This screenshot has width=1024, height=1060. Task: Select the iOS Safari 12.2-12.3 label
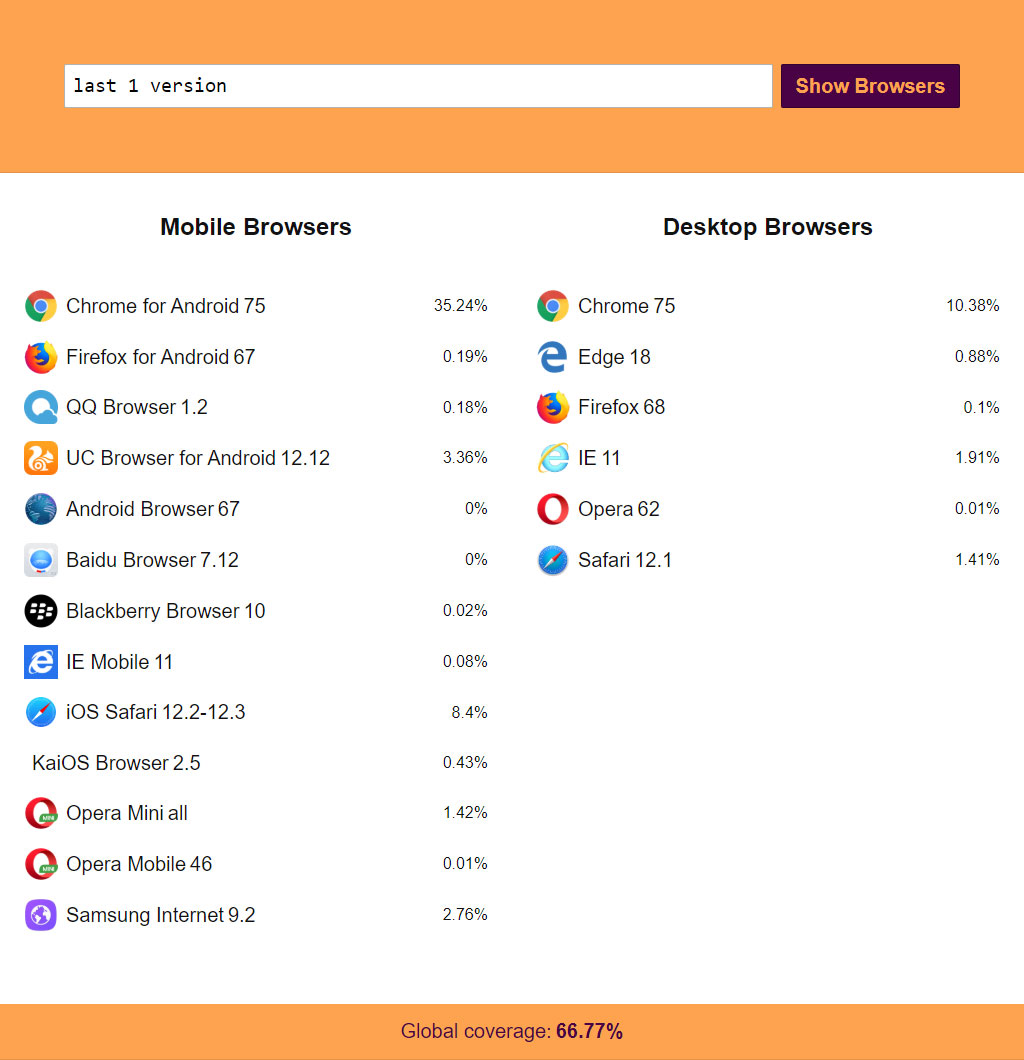coord(155,713)
